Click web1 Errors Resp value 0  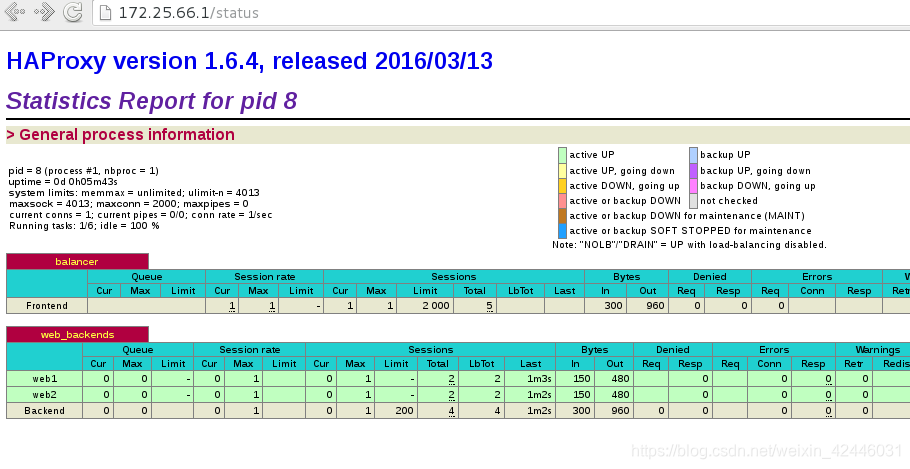[x=828, y=379]
